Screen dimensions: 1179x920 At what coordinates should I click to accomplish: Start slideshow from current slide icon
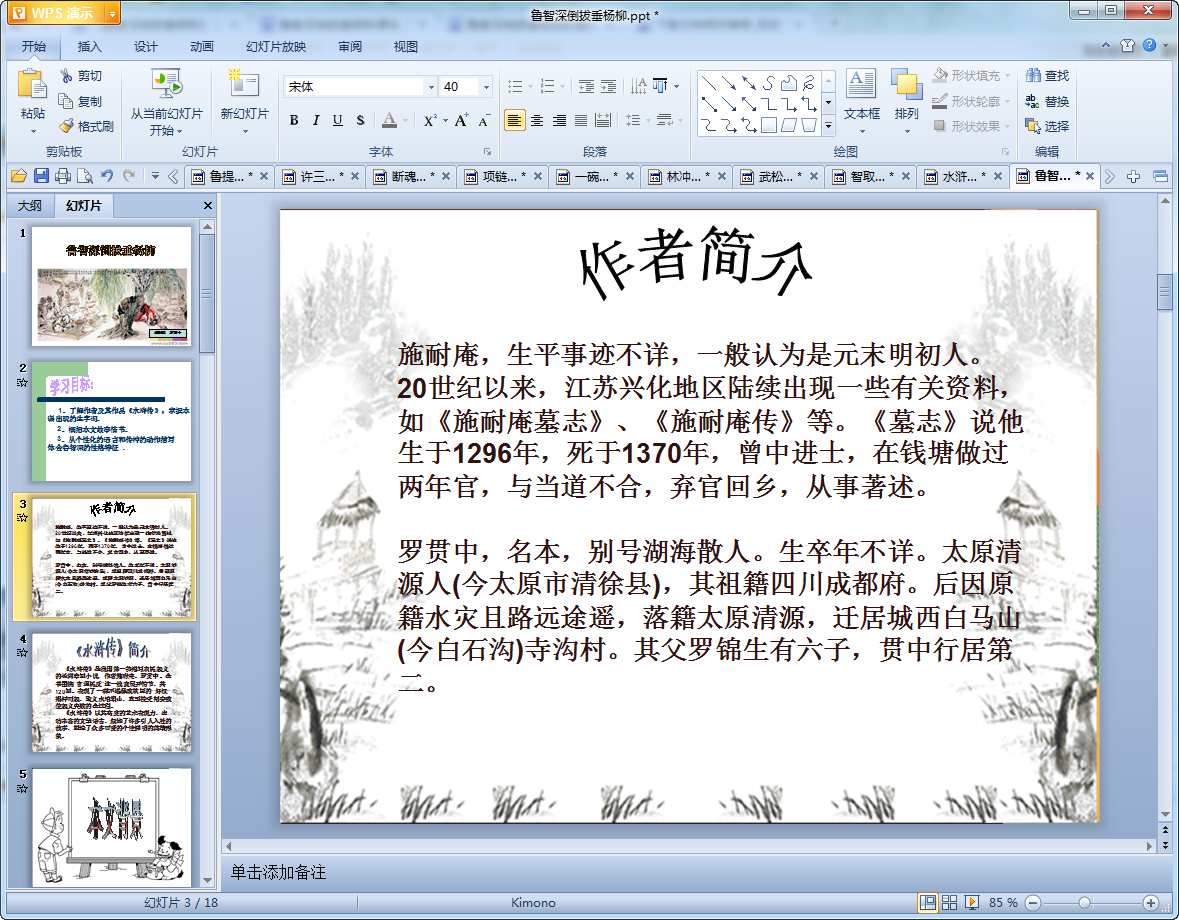166,84
